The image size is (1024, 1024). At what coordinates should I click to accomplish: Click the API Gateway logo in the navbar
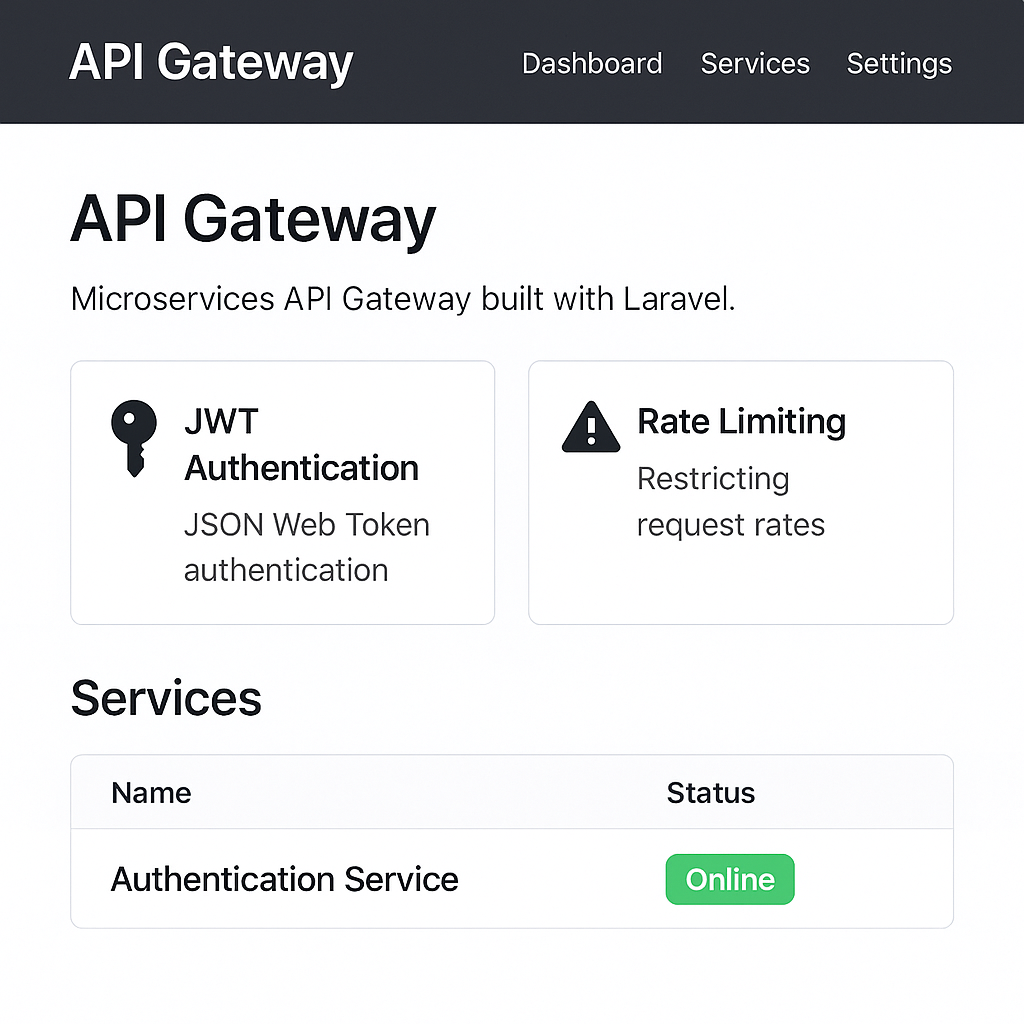click(210, 62)
